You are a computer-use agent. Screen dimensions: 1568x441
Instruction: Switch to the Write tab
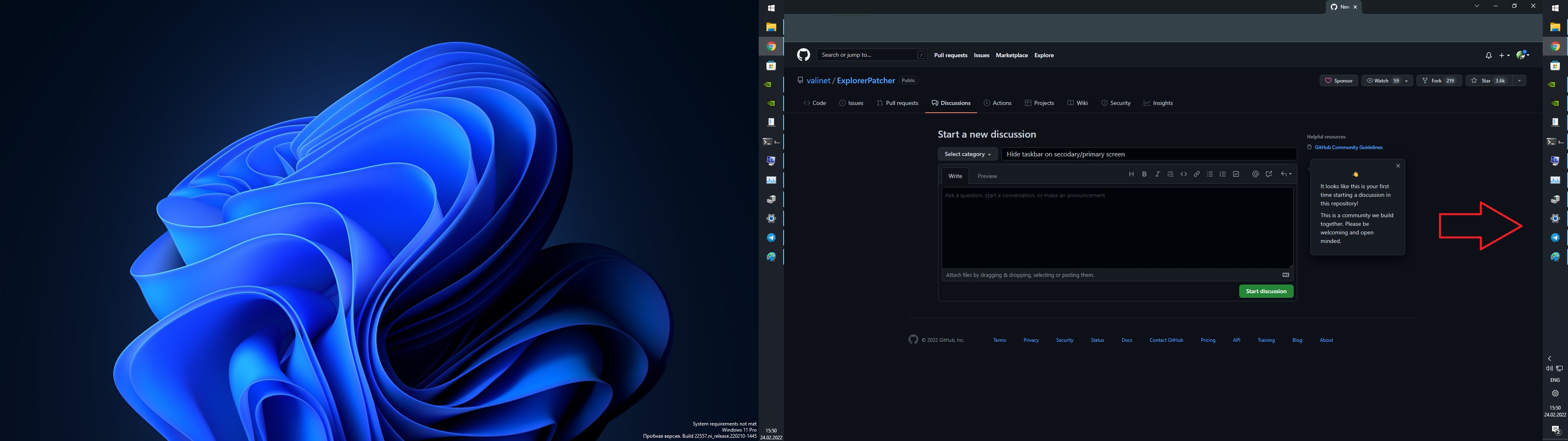[x=955, y=176]
